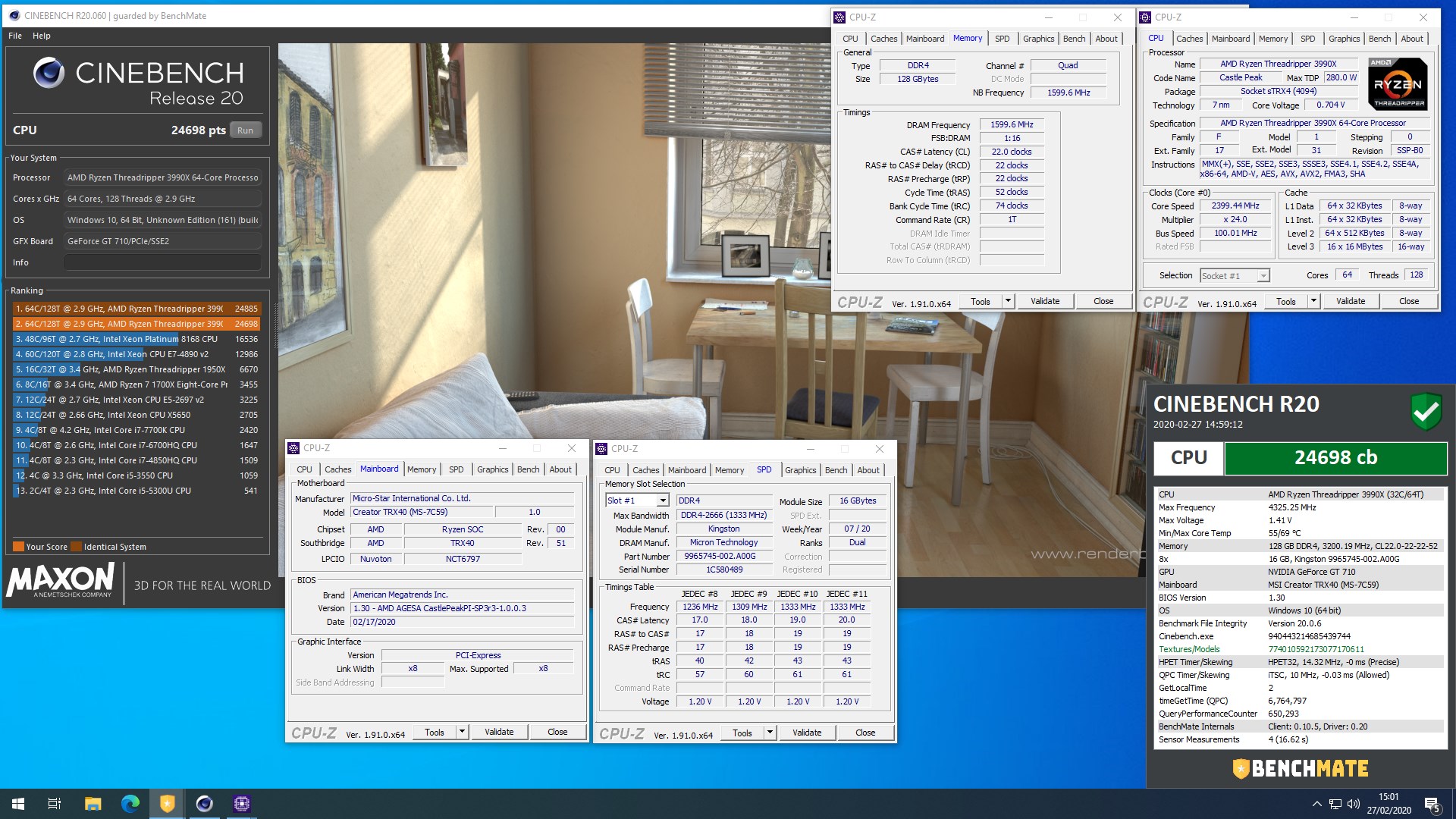Click the network tray icon
This screenshot has height=819, width=1456.
pyautogui.click(x=1335, y=804)
